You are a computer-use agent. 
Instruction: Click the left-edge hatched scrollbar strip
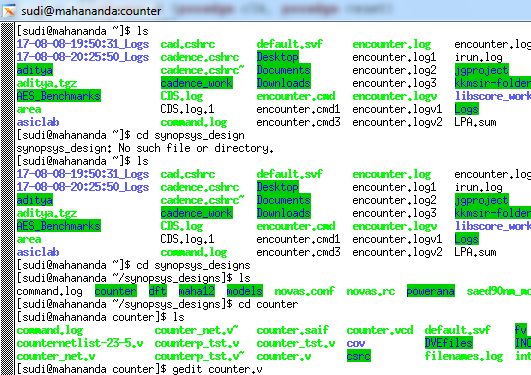[7, 199]
